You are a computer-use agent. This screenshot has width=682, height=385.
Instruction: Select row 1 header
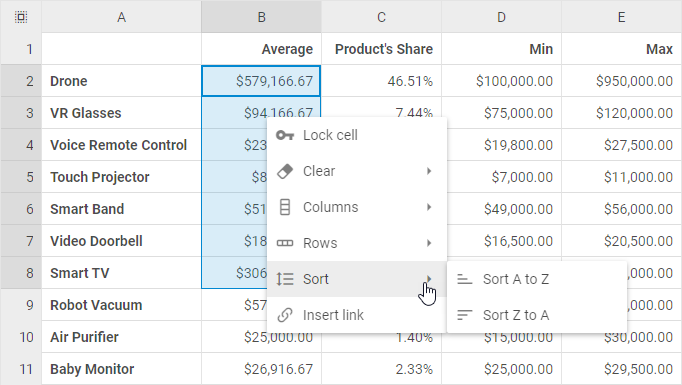click(21, 49)
